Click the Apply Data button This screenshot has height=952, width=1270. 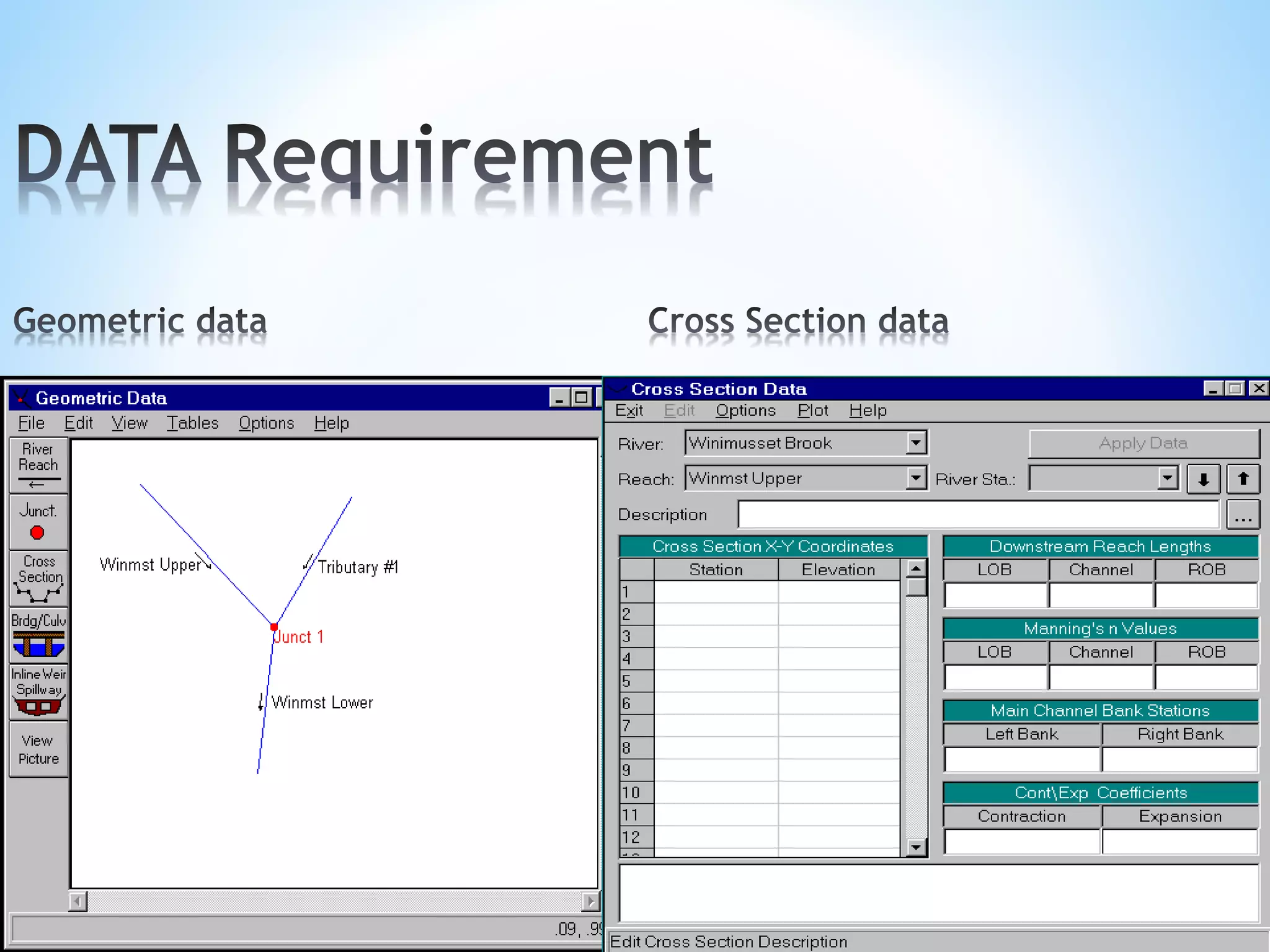coord(1143,443)
